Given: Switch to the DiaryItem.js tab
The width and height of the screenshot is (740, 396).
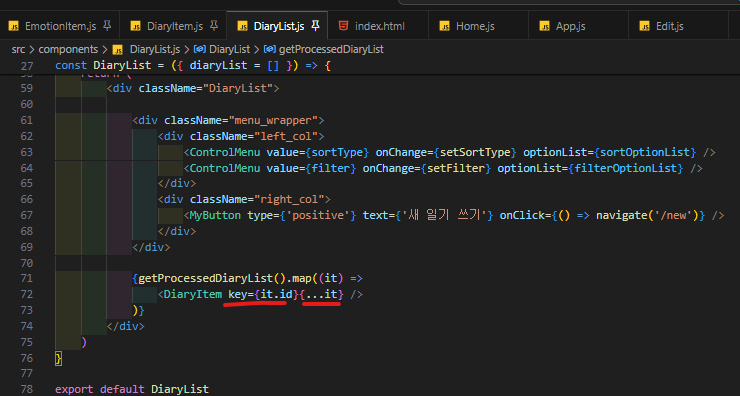Looking at the screenshot, I should coord(173,26).
